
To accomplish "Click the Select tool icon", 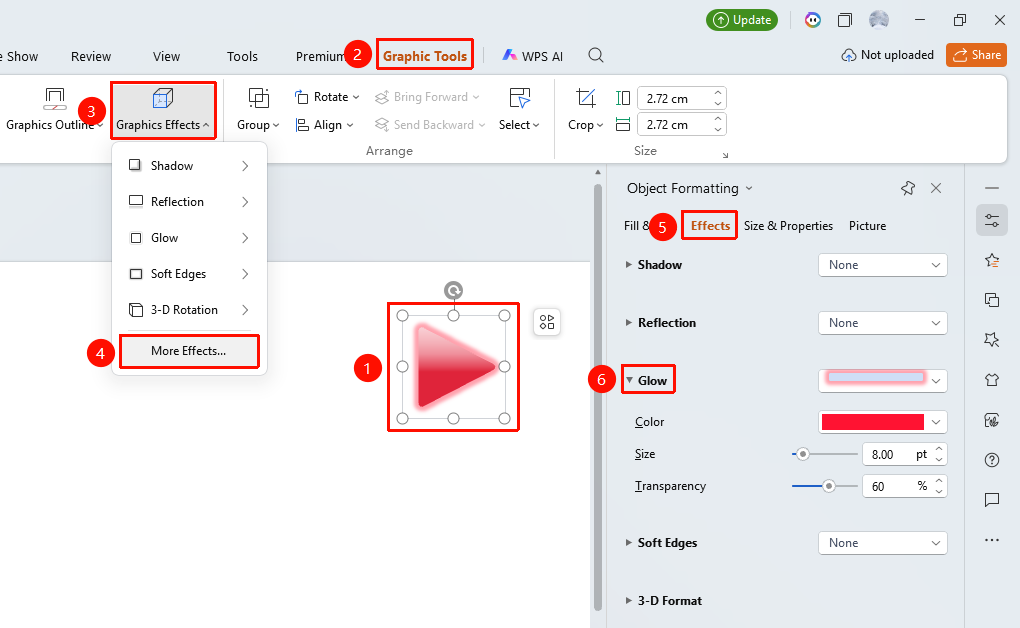I will click(519, 98).
